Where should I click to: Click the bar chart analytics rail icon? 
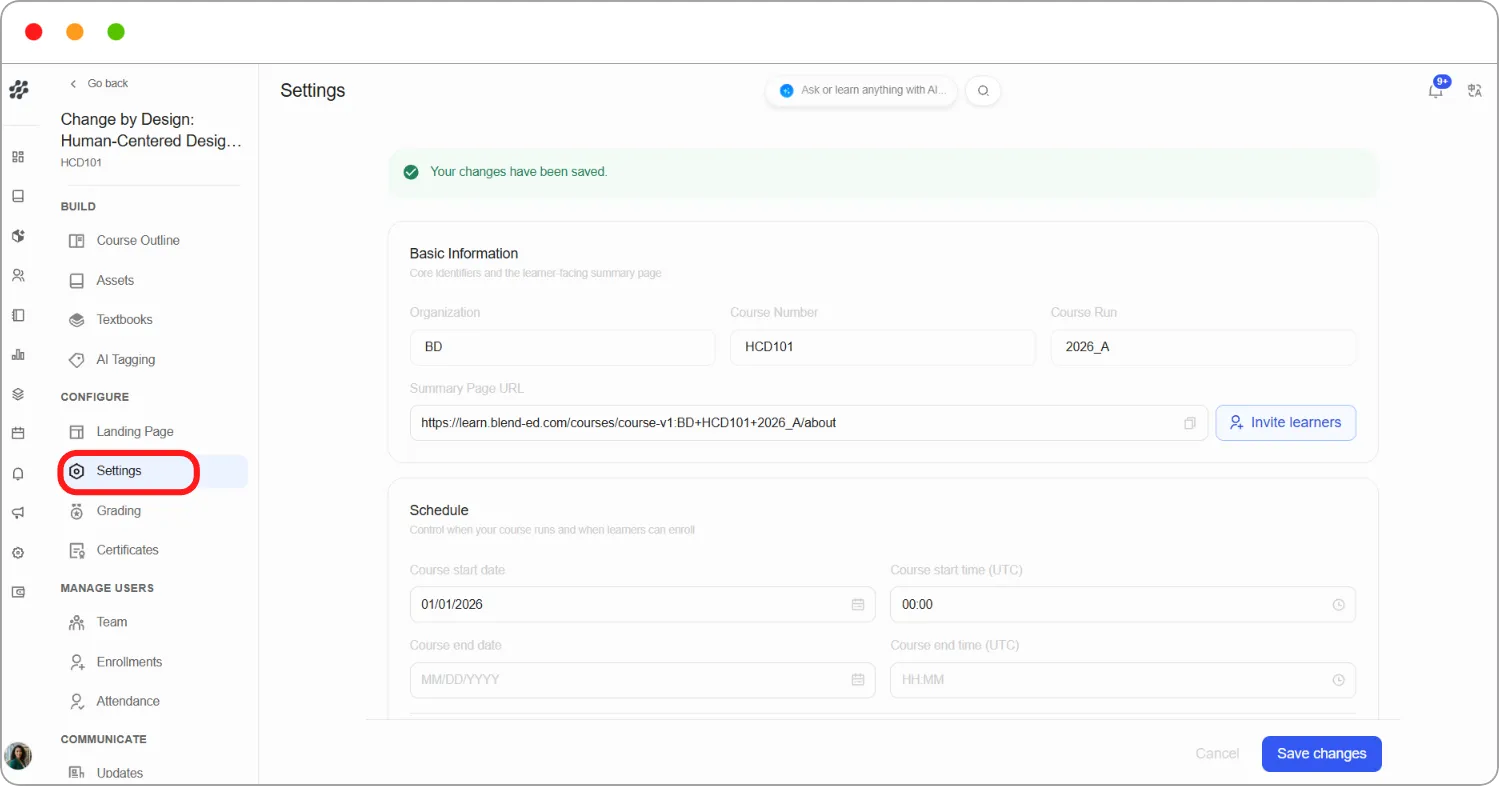(x=18, y=354)
